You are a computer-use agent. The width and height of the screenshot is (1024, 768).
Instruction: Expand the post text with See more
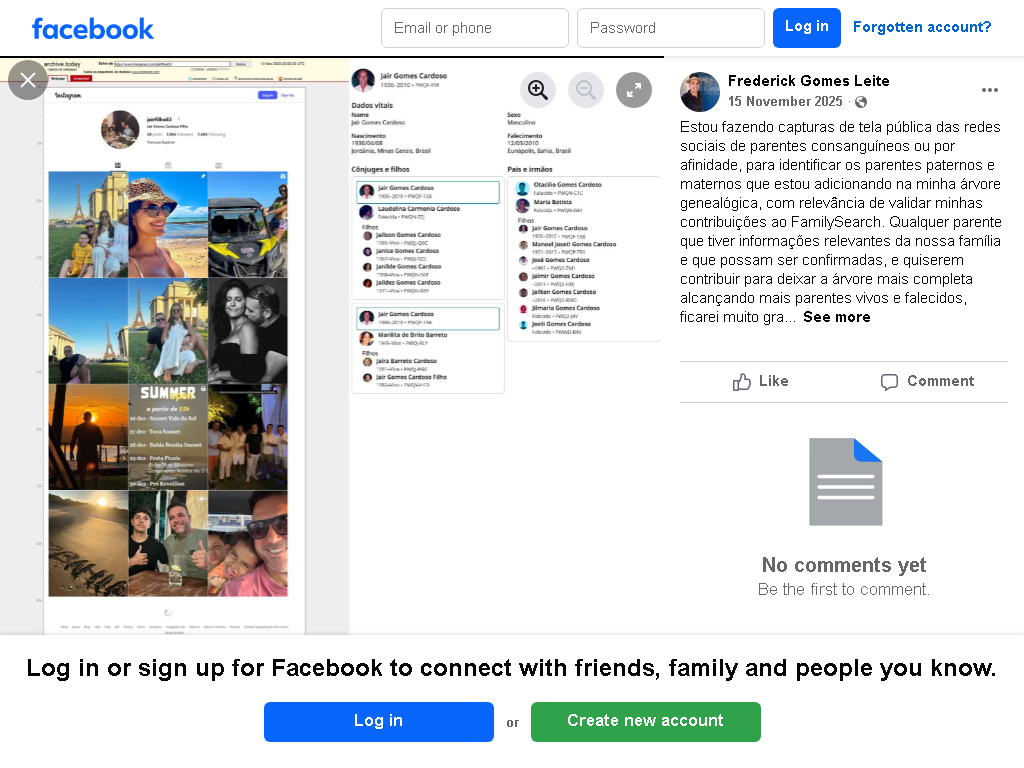coord(837,317)
